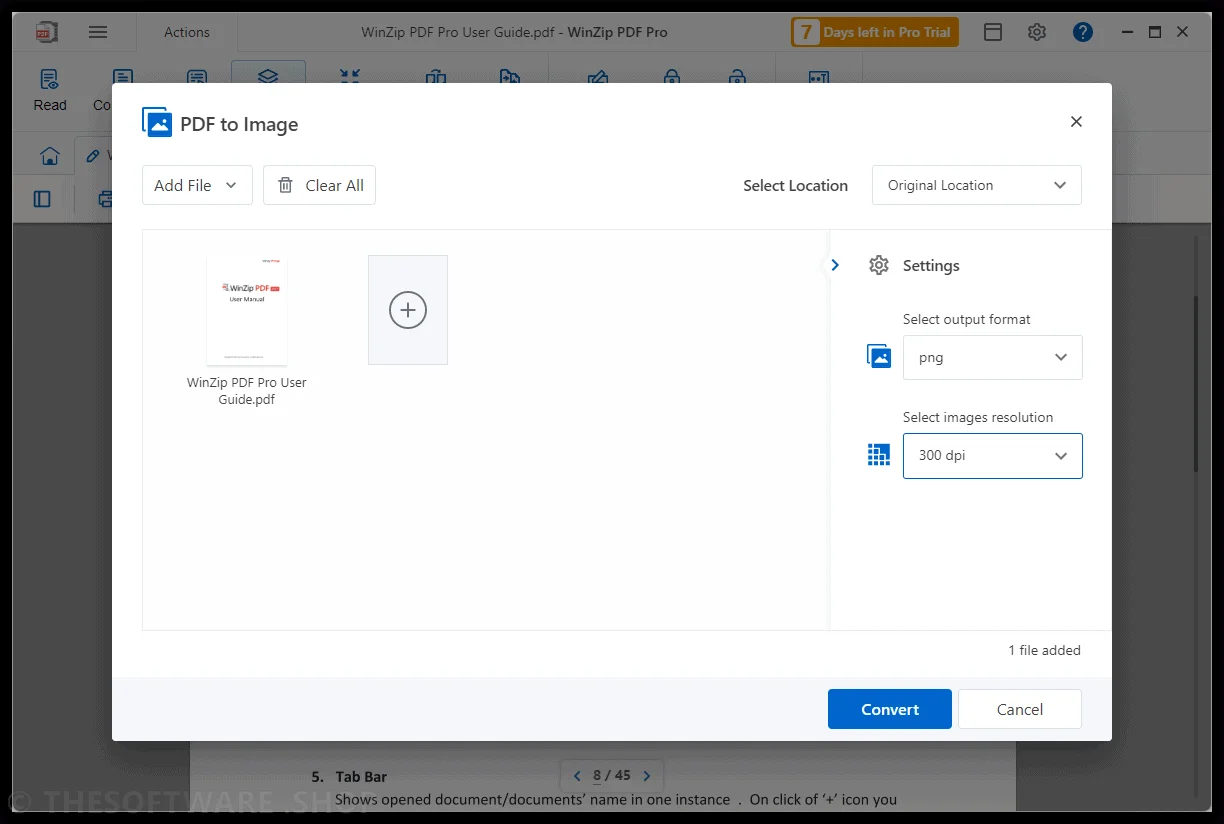Expand the Original Location dropdown
1224x824 pixels.
tap(977, 185)
